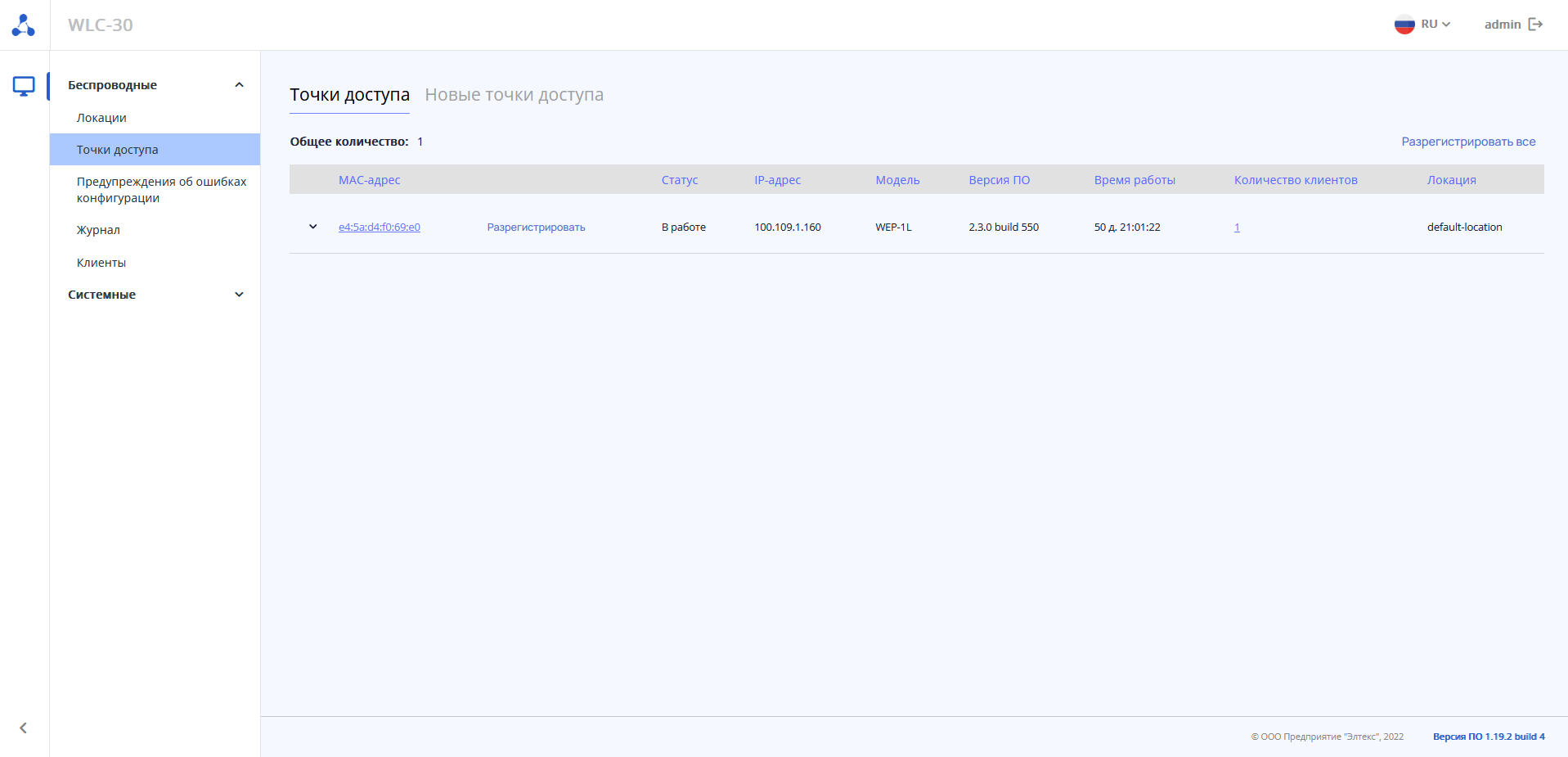This screenshot has width=1568, height=757.
Task: Open the Журнал menu item
Action: 98,230
